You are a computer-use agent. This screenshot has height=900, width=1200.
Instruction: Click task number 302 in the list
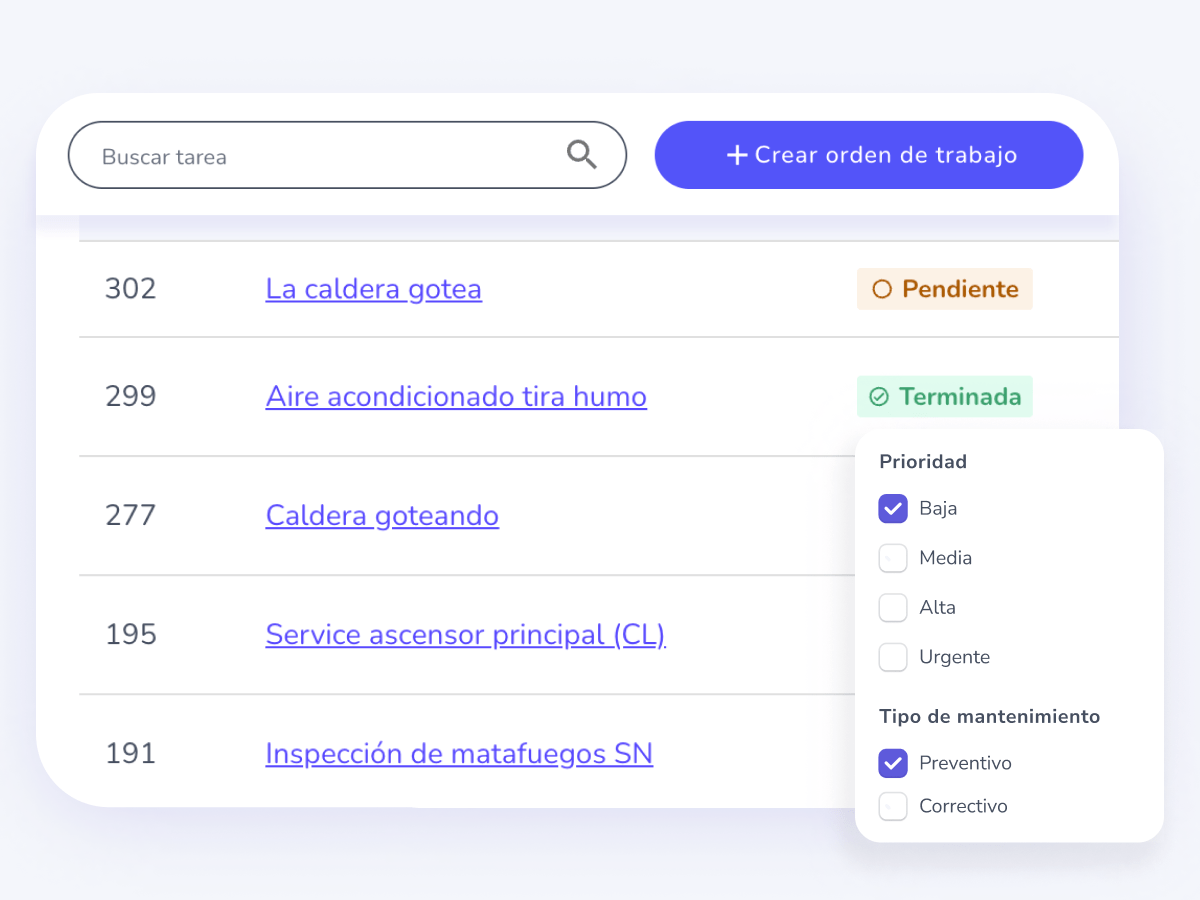[x=131, y=289]
